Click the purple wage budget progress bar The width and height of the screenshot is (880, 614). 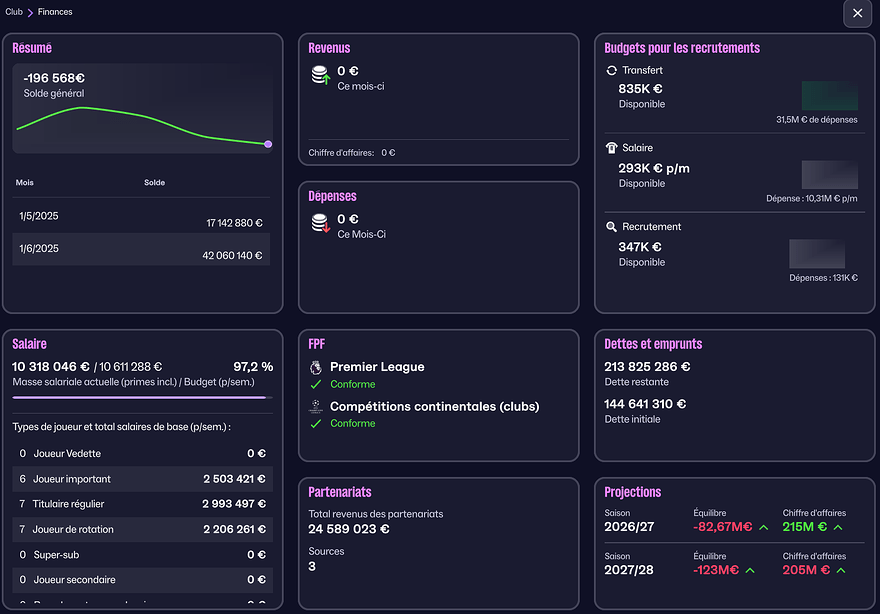pos(140,397)
